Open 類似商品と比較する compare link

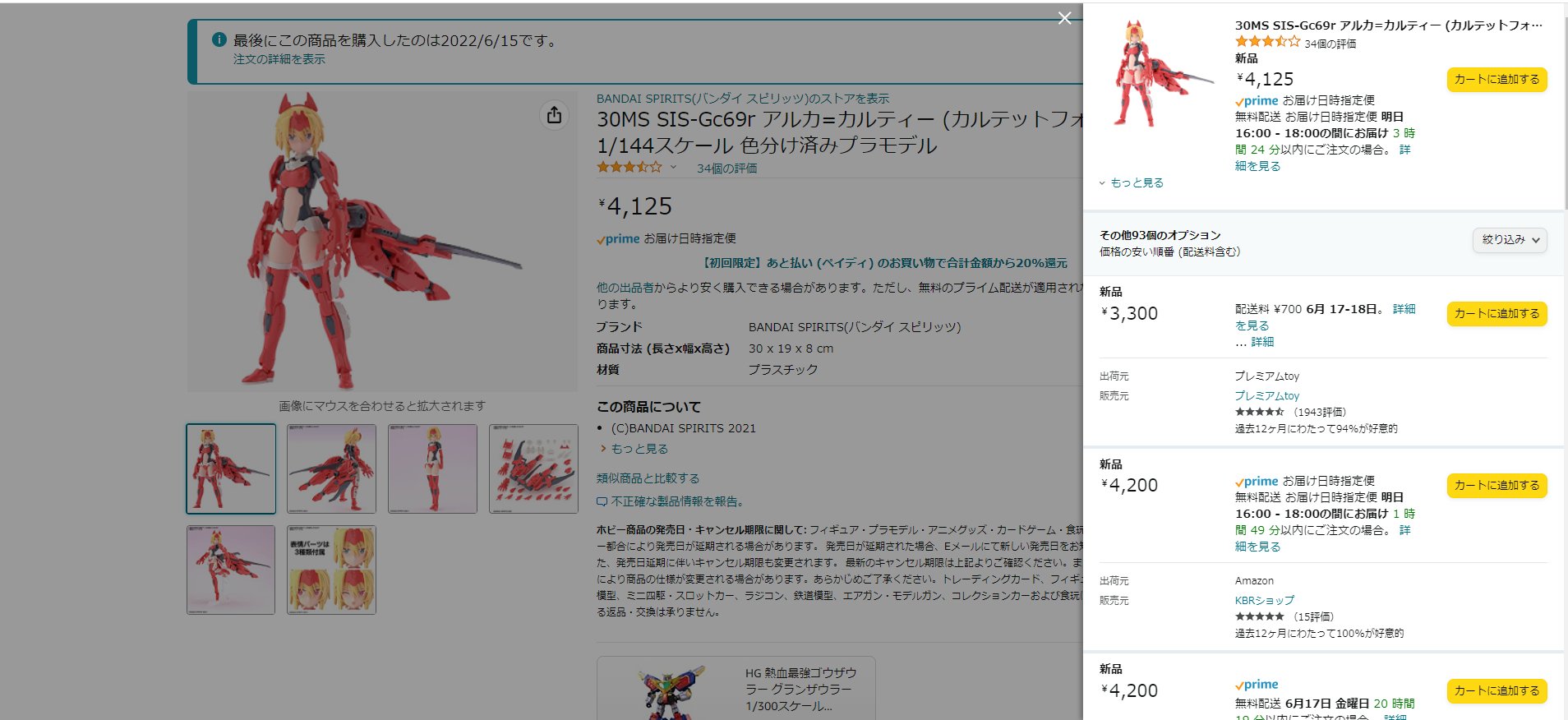648,478
